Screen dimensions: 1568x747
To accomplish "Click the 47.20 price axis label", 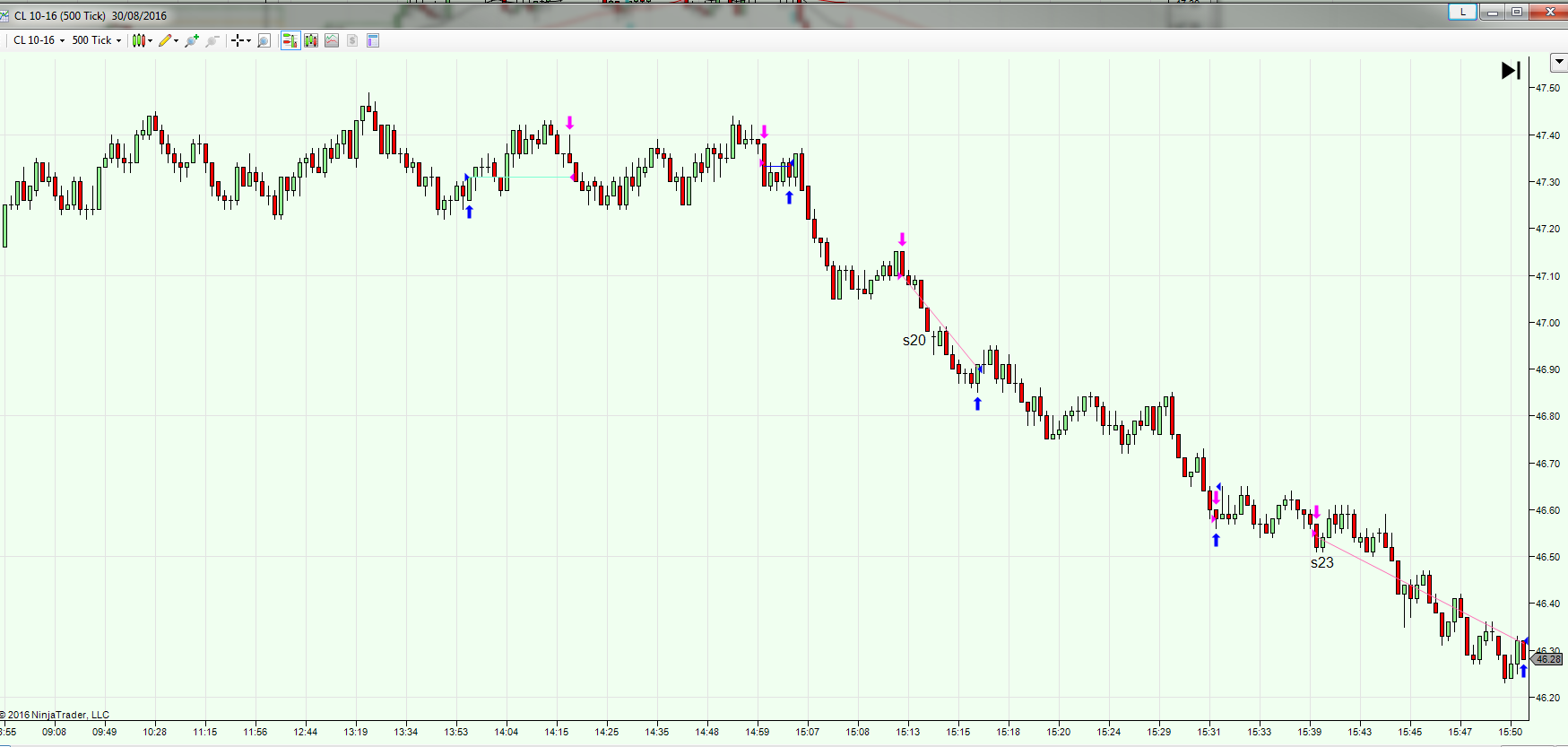I will coord(1547,229).
